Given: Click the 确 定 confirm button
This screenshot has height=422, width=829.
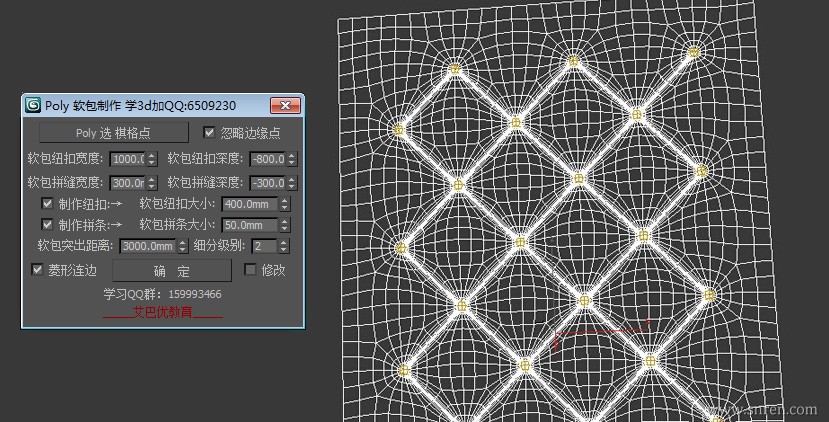Looking at the screenshot, I should (172, 271).
